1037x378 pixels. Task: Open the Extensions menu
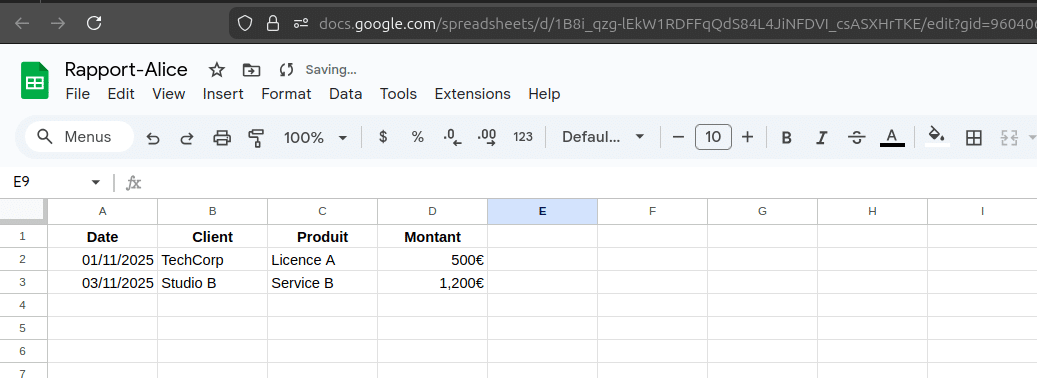[472, 94]
